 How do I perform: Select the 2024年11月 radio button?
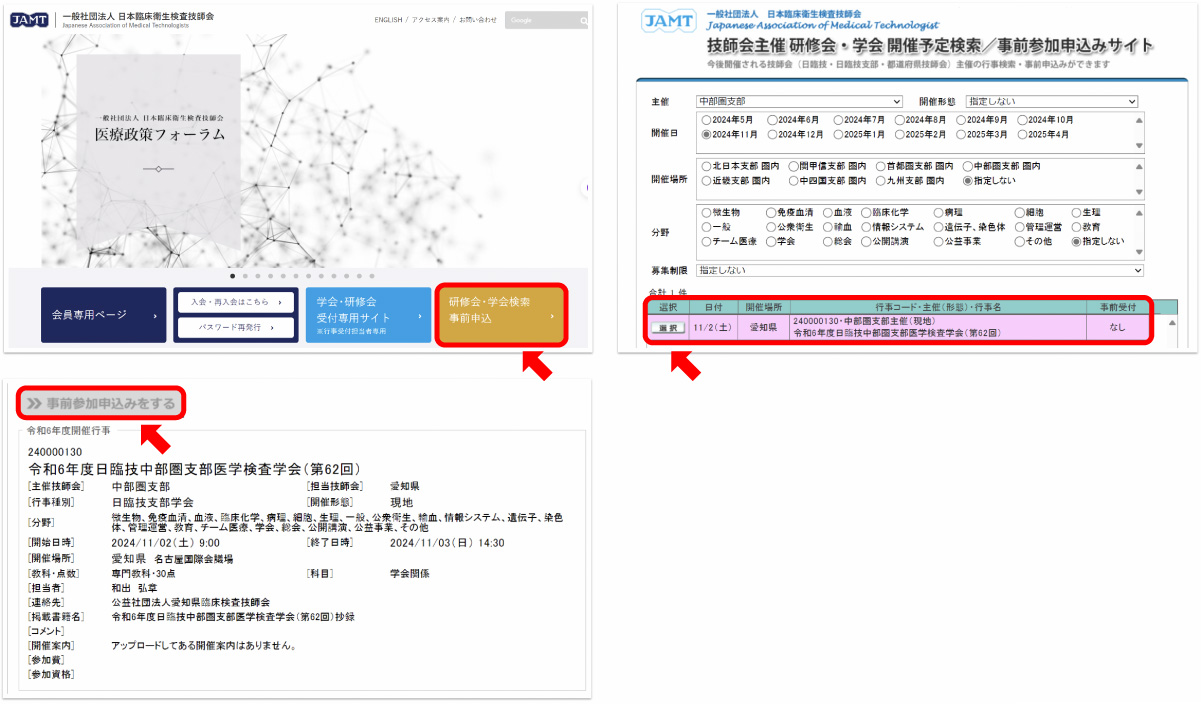(x=707, y=134)
